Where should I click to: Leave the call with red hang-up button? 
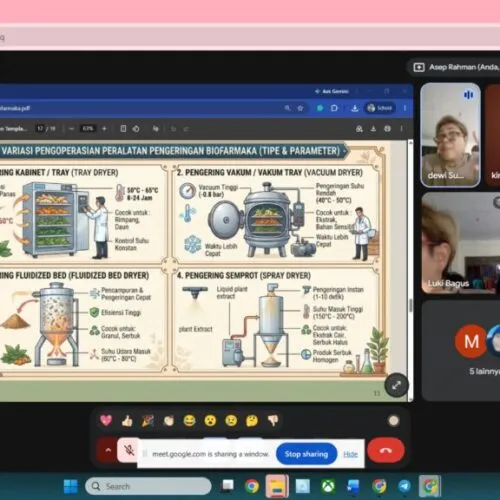click(x=386, y=450)
